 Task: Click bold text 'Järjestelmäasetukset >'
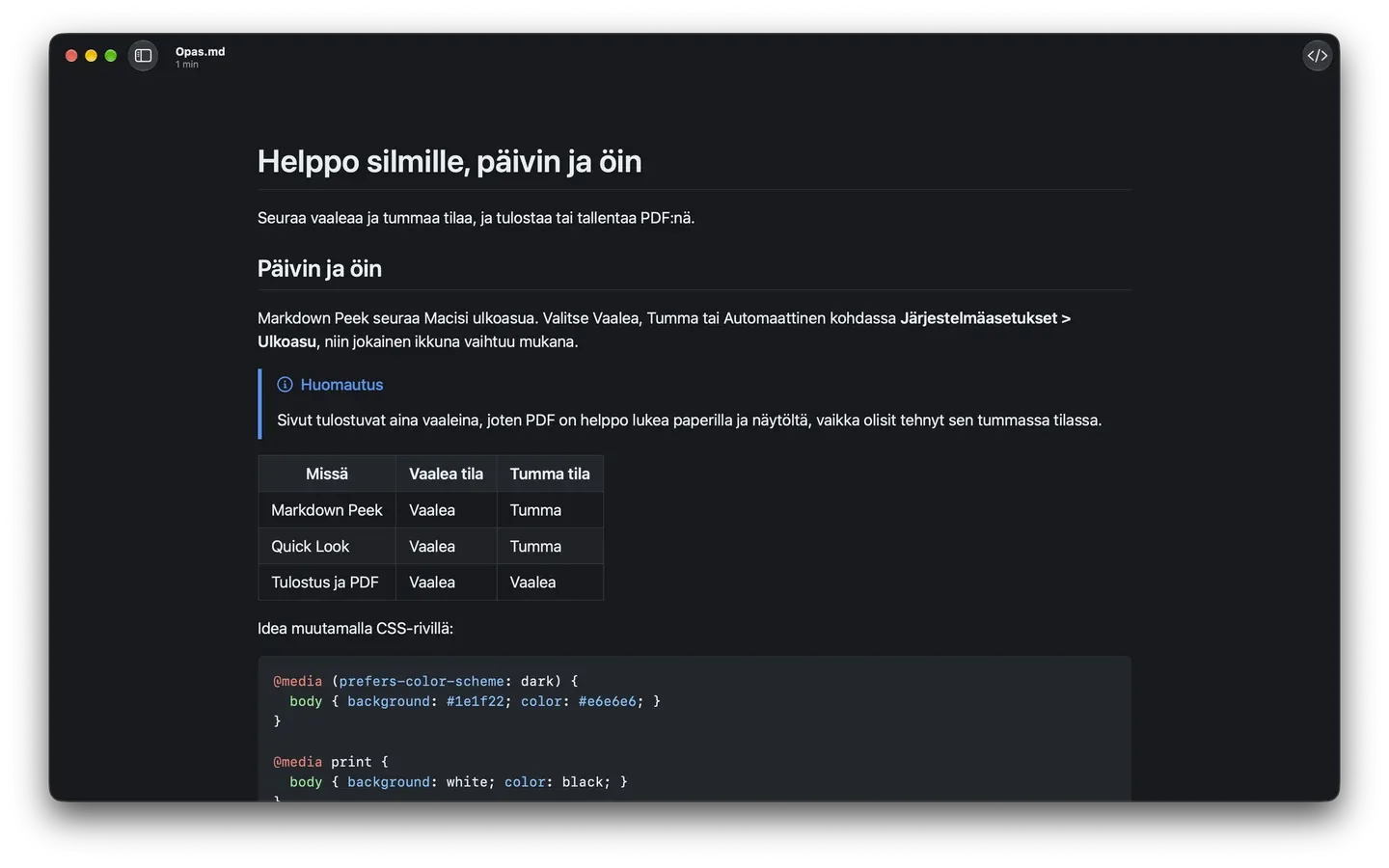click(985, 318)
